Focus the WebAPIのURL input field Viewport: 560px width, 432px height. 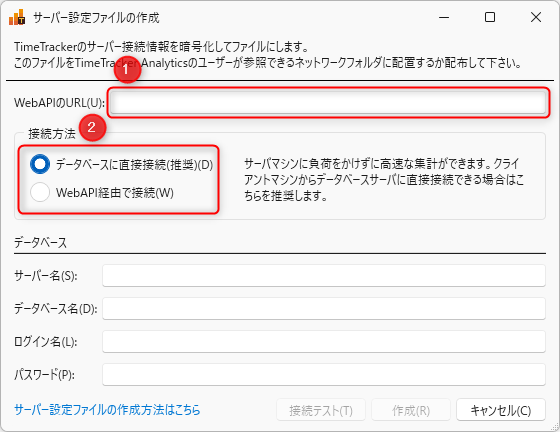(328, 102)
